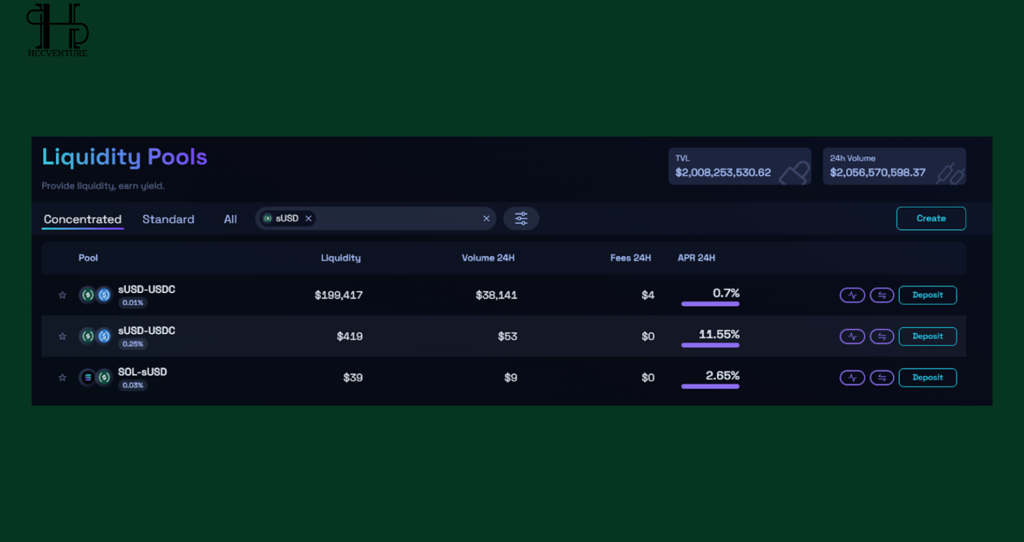Click the 0.25% fee tier badge
Viewport: 1024px width, 542px height.
pos(133,344)
